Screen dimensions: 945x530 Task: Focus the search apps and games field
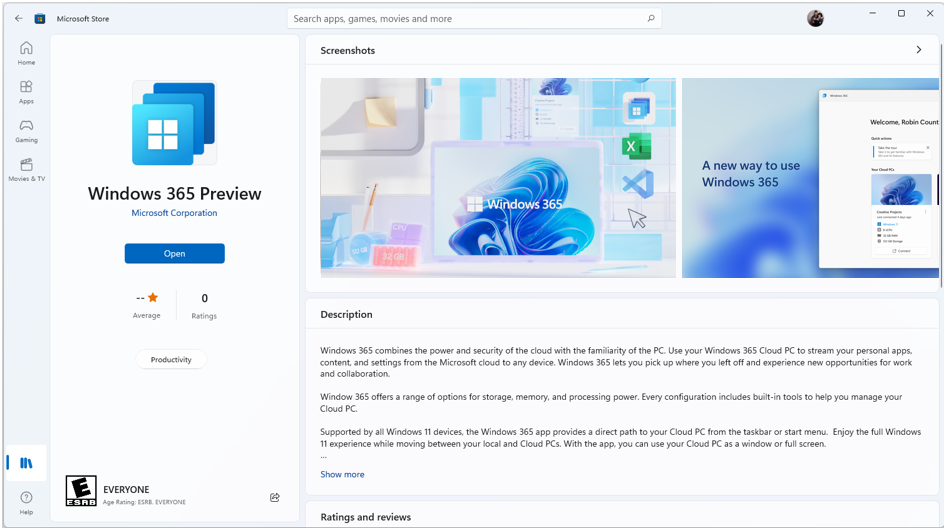474,19
